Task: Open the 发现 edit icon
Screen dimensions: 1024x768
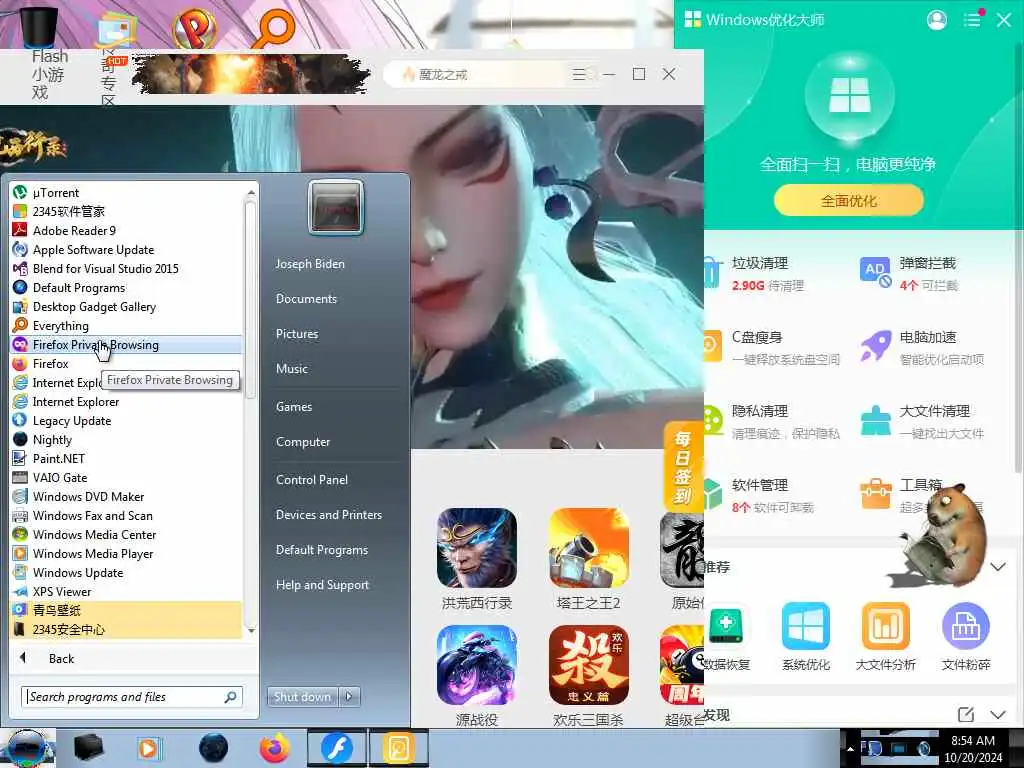Action: click(x=966, y=714)
